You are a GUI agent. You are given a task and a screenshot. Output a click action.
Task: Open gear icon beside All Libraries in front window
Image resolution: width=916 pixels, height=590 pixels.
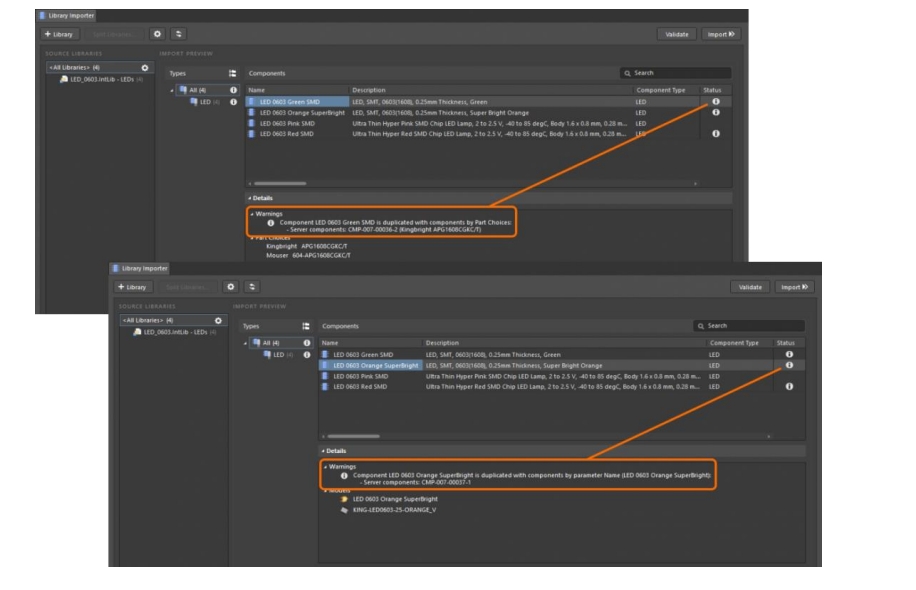pyautogui.click(x=218, y=321)
